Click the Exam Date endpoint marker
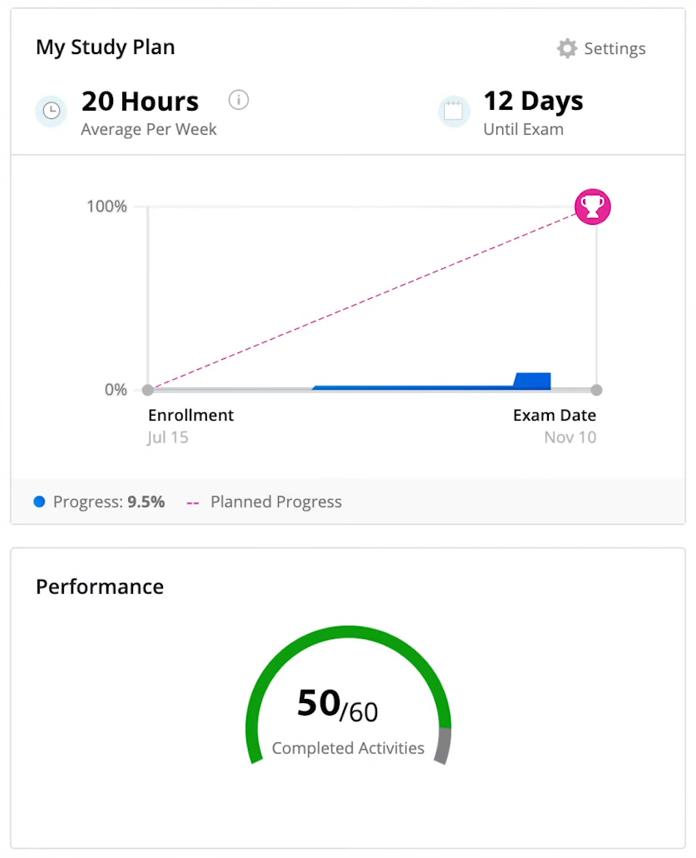696x858 pixels. [x=597, y=390]
